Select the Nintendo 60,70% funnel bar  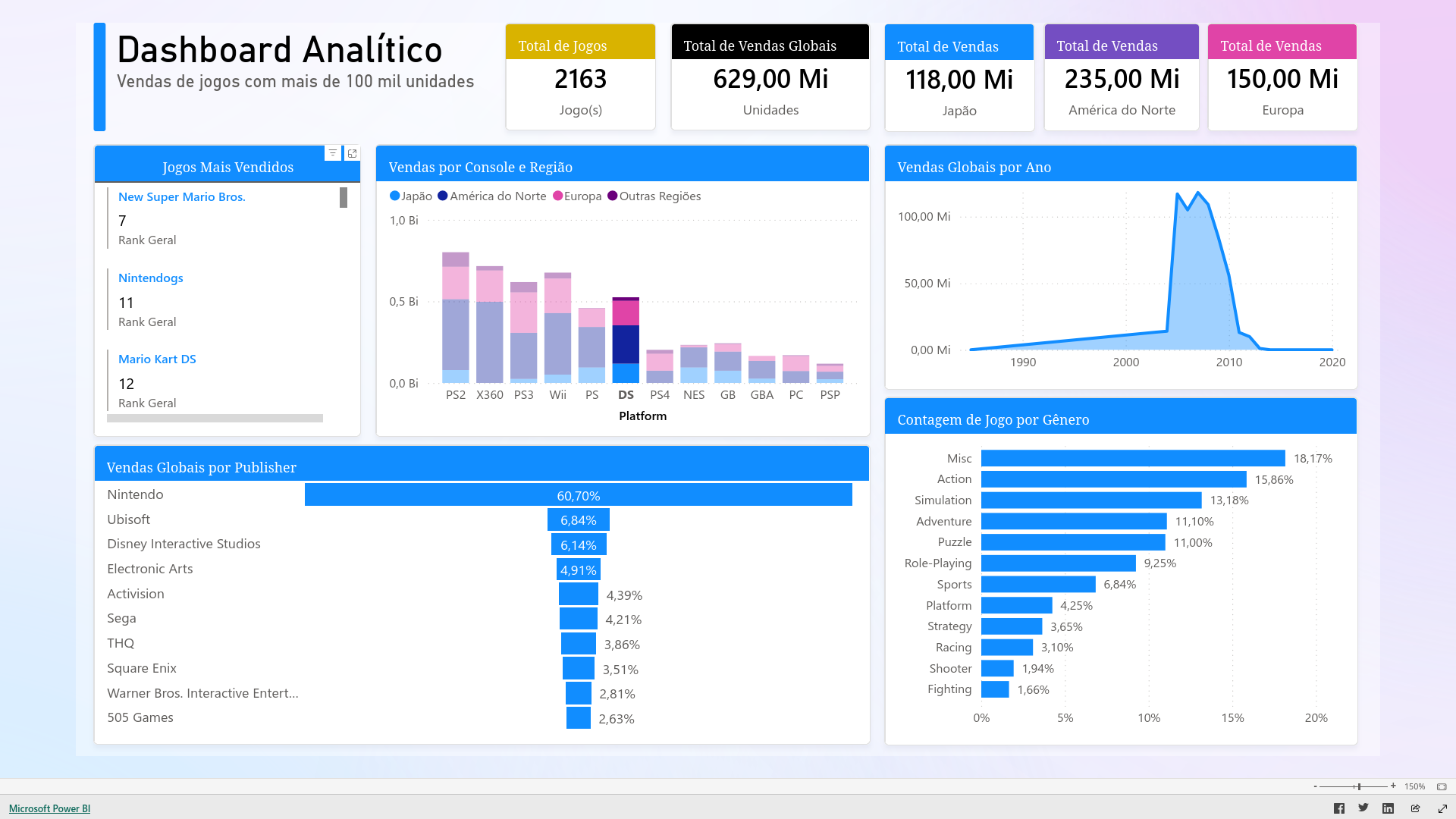tap(579, 495)
